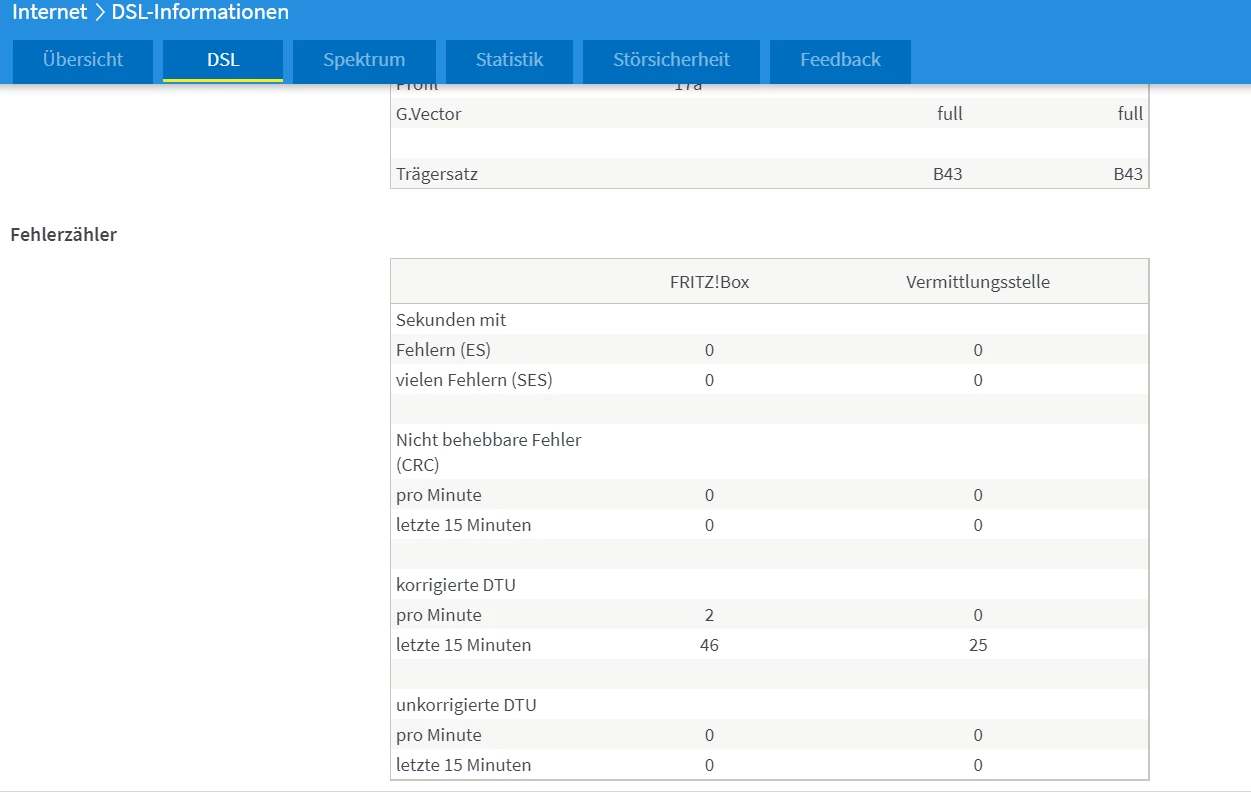Click the vielen Fehlern (SES) label
Viewport: 1251px width, 793px height.
[474, 380]
